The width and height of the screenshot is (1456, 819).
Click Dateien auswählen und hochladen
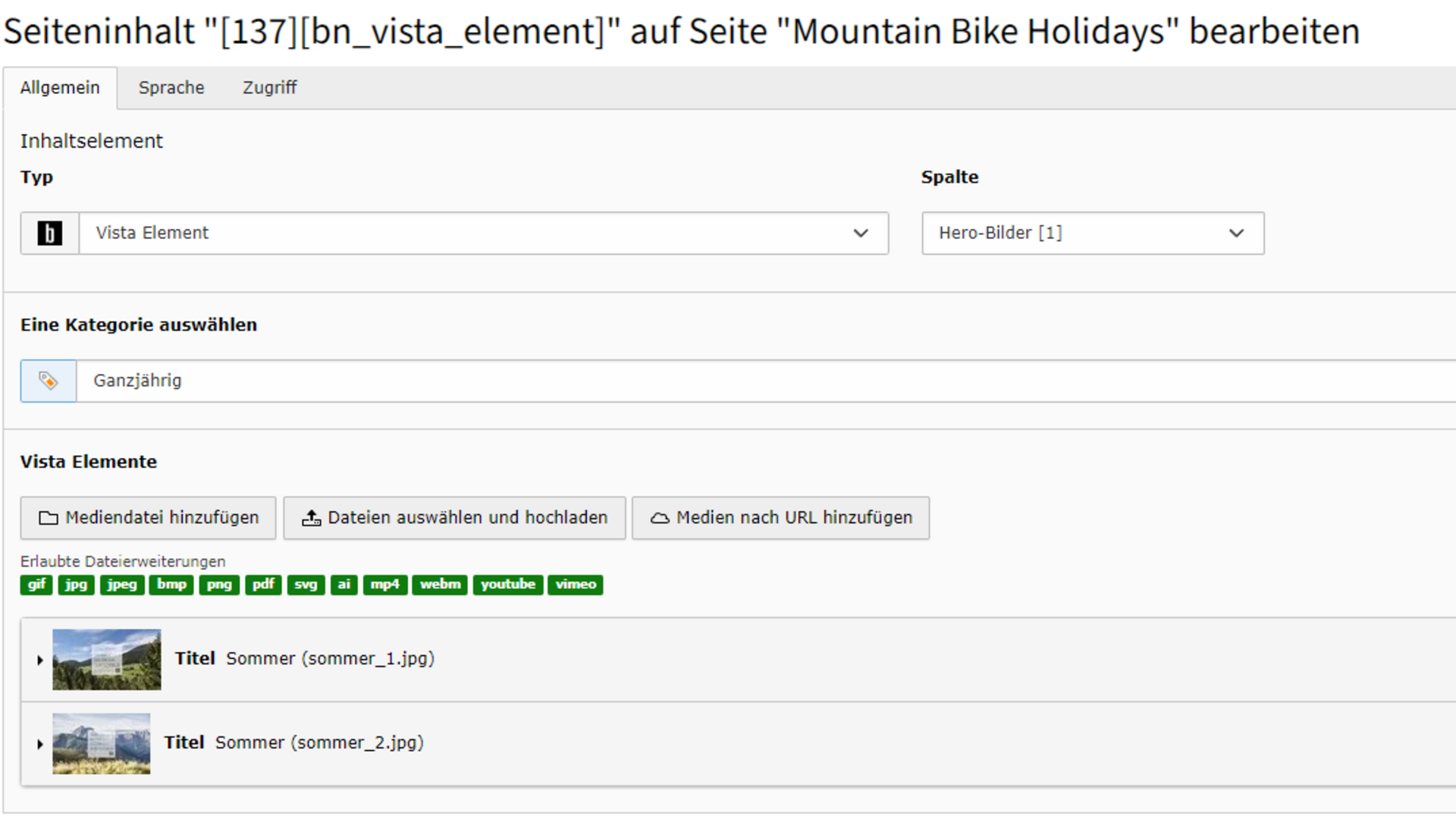(454, 518)
